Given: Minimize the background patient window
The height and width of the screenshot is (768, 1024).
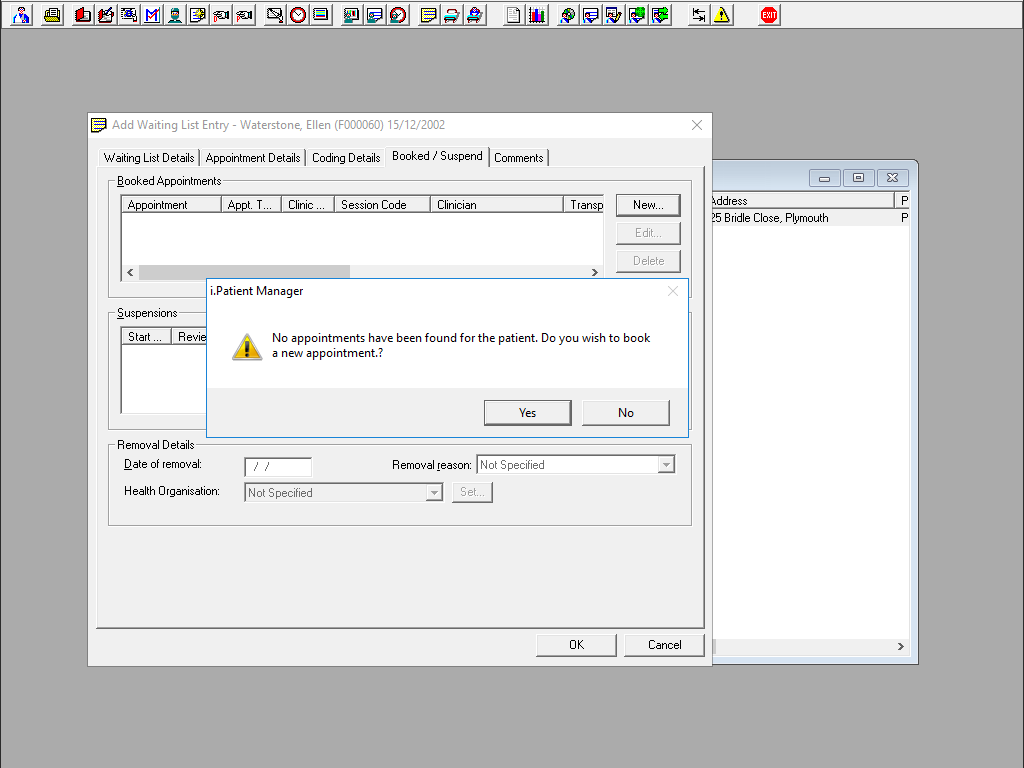Looking at the screenshot, I should click(x=824, y=178).
